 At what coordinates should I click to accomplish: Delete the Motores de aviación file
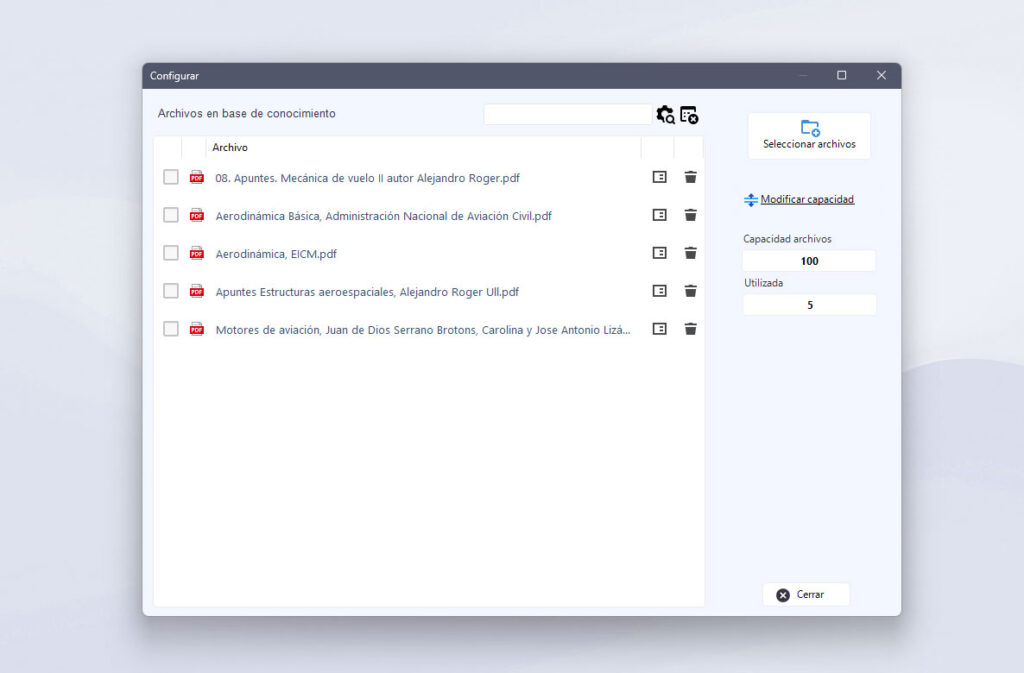pos(690,329)
